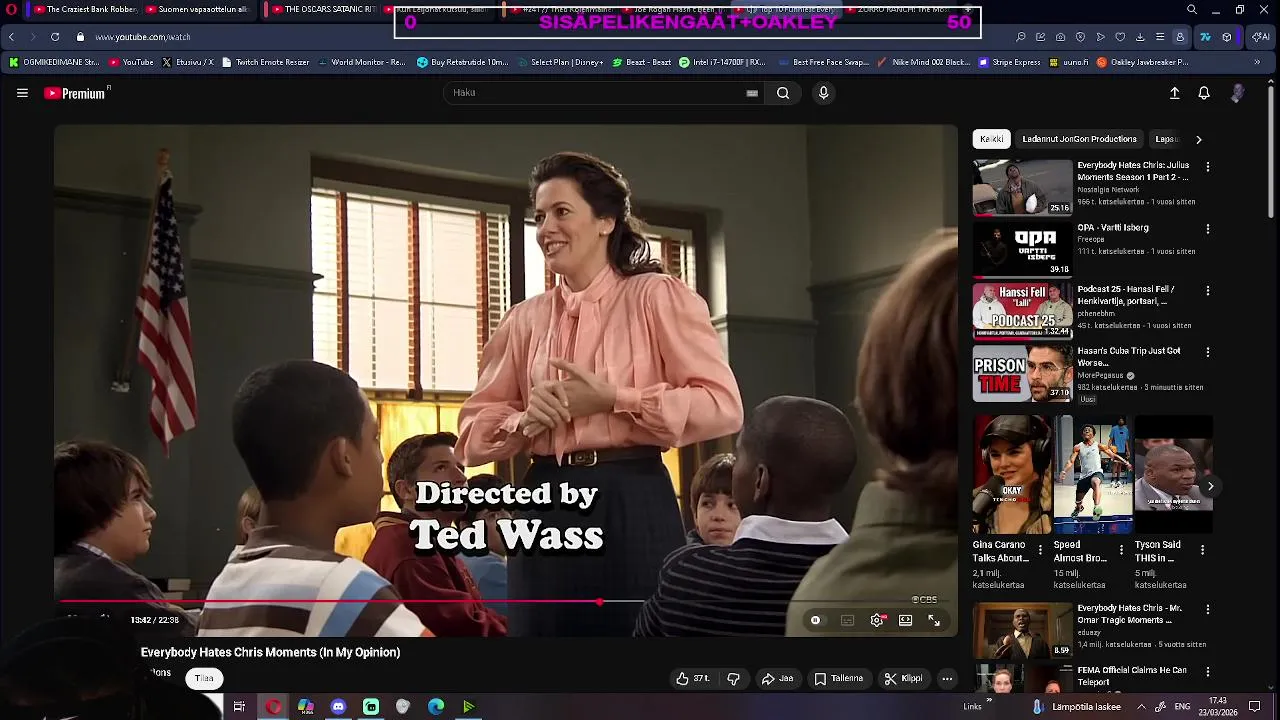Play the PRISON TIME Hasan video thumbnail
This screenshot has height=720, width=1280.
[x=1022, y=373]
